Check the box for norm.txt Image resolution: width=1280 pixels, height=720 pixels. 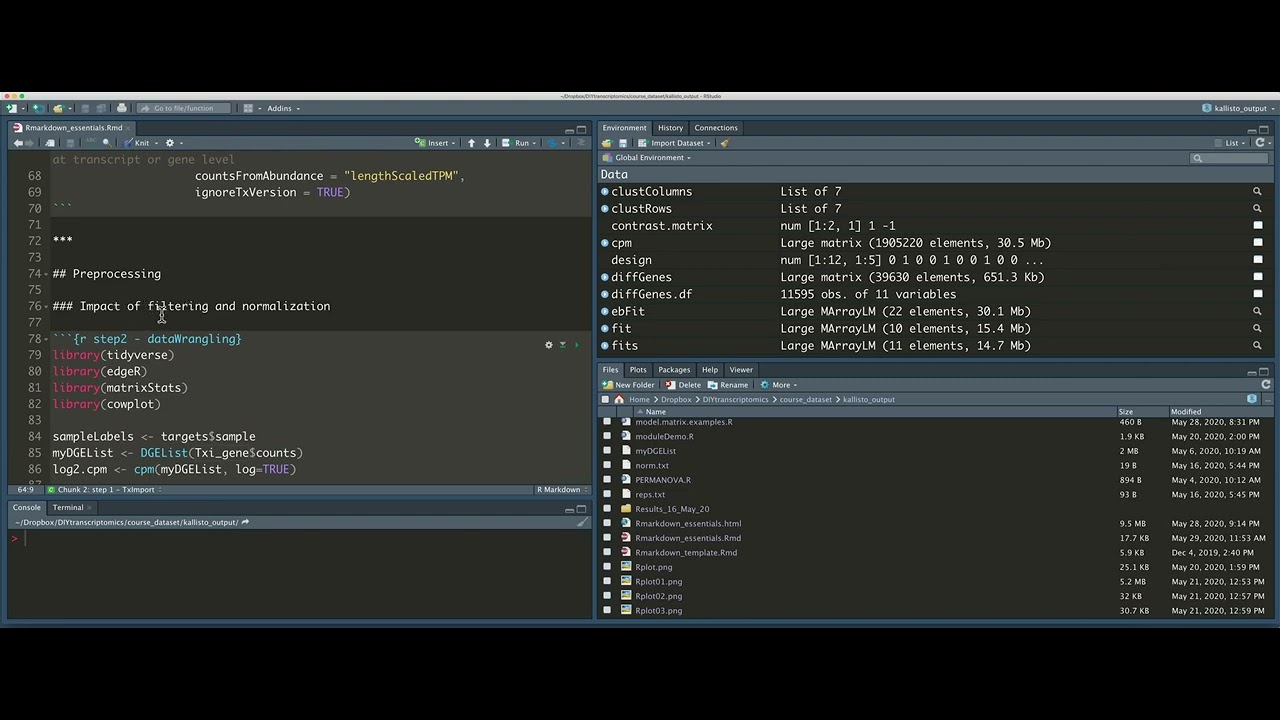pyautogui.click(x=607, y=466)
